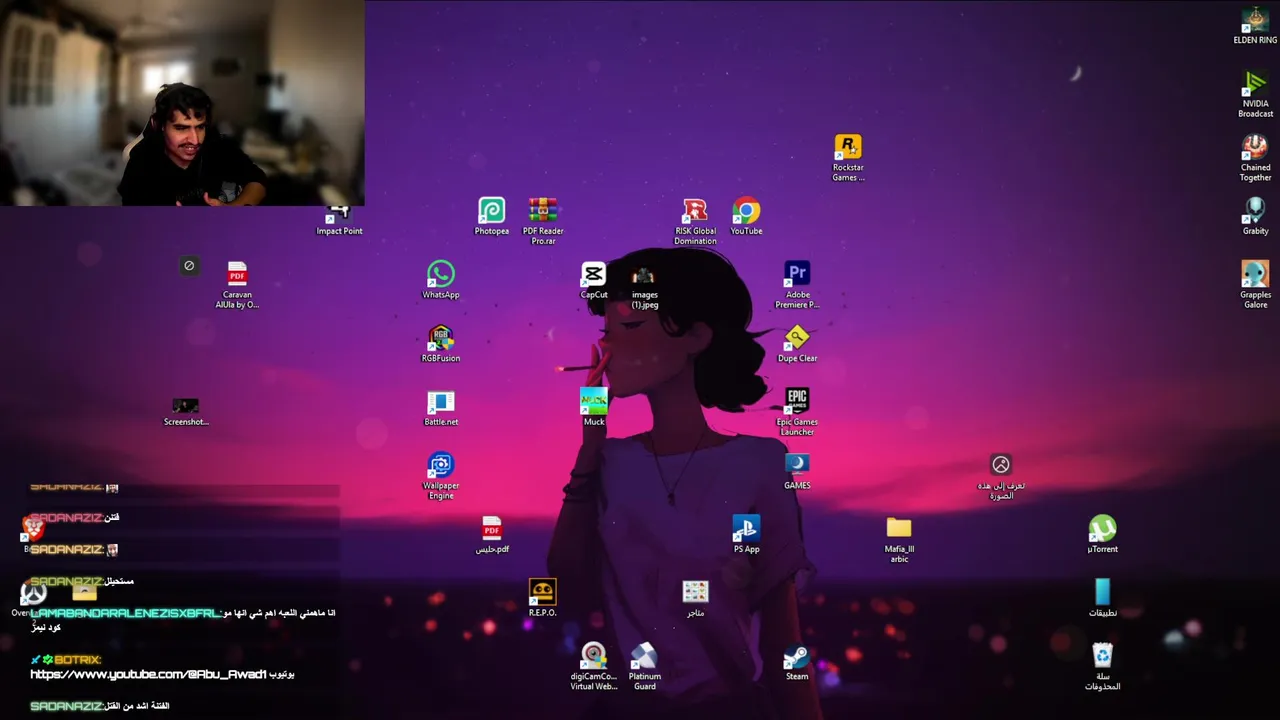Open Epic Games Launcher
Screen dimensions: 1280x720
(x=797, y=412)
